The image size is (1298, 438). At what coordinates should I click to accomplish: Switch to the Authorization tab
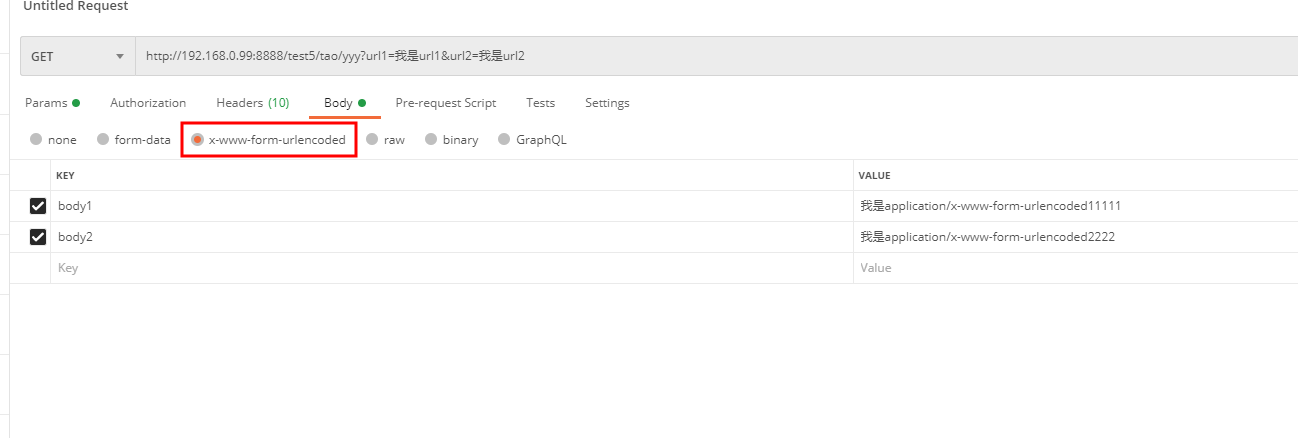(148, 103)
